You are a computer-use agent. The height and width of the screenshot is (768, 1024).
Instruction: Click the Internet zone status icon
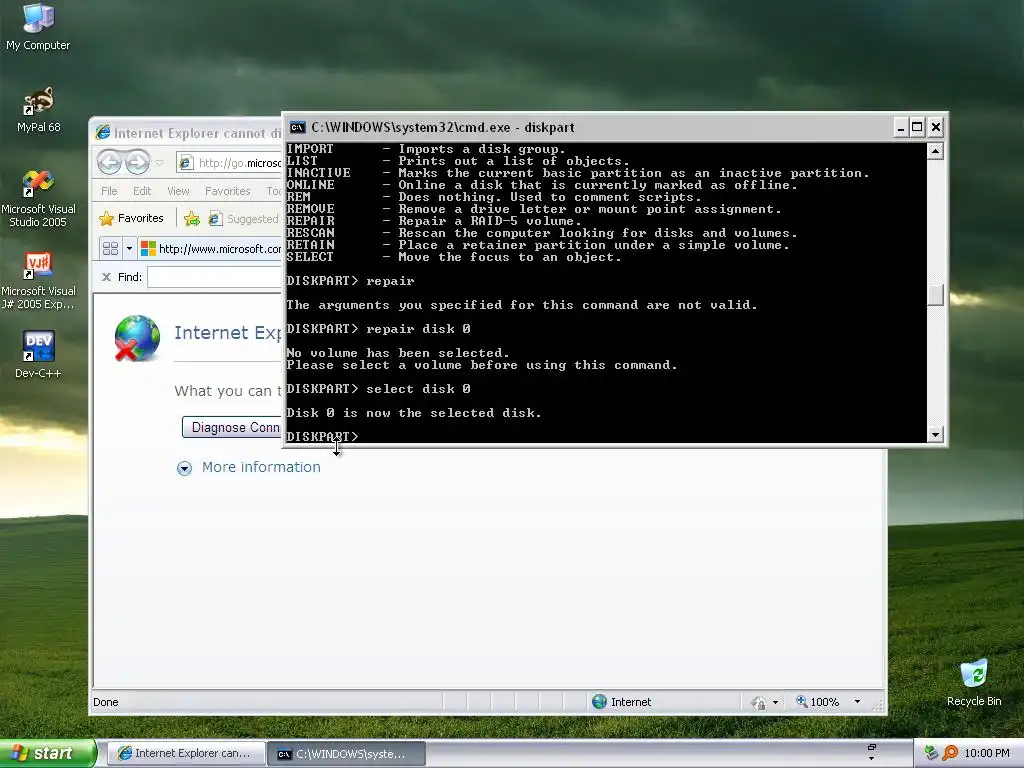pyautogui.click(x=599, y=701)
